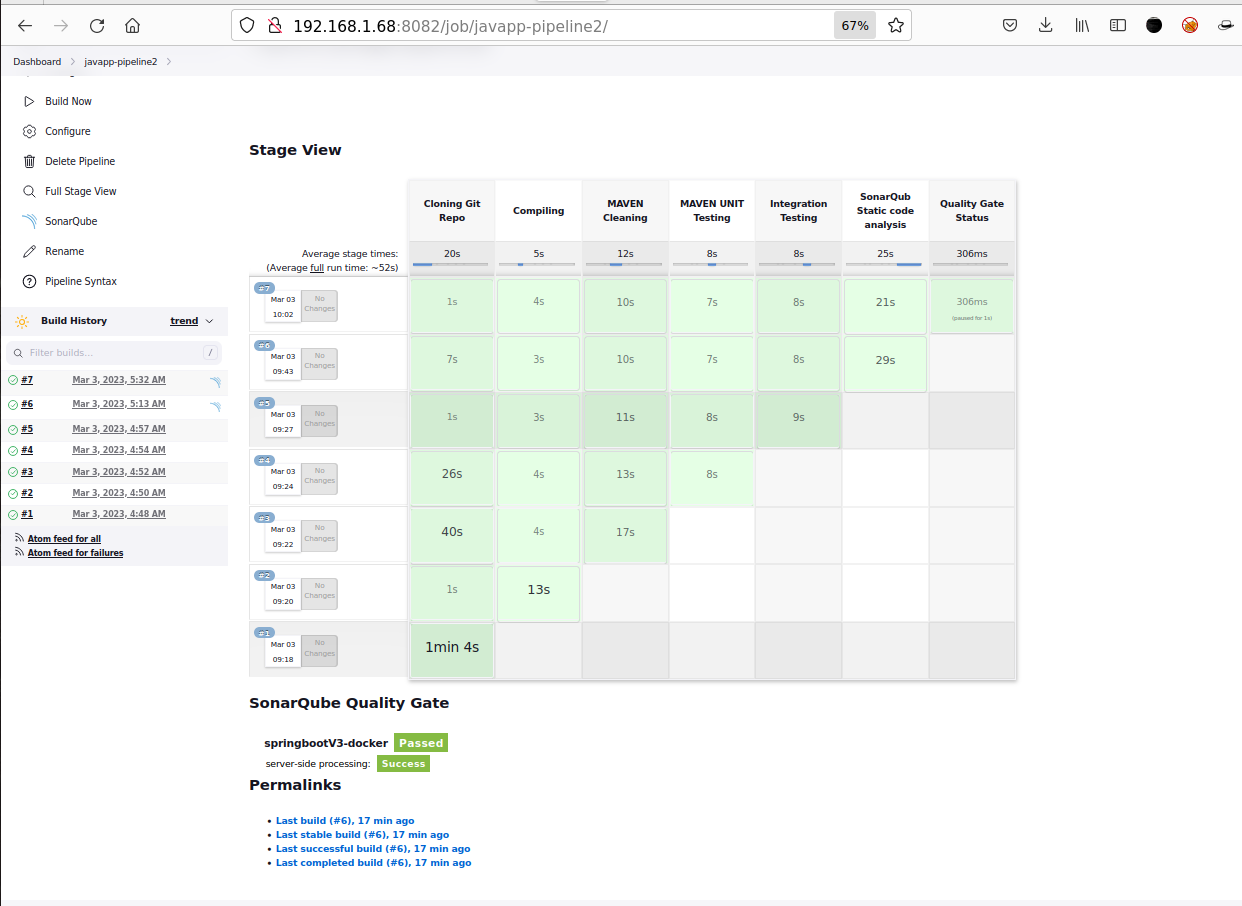This screenshot has width=1242, height=906.
Task: Open Atom feed for failures link
Action: pyautogui.click(x=75, y=553)
